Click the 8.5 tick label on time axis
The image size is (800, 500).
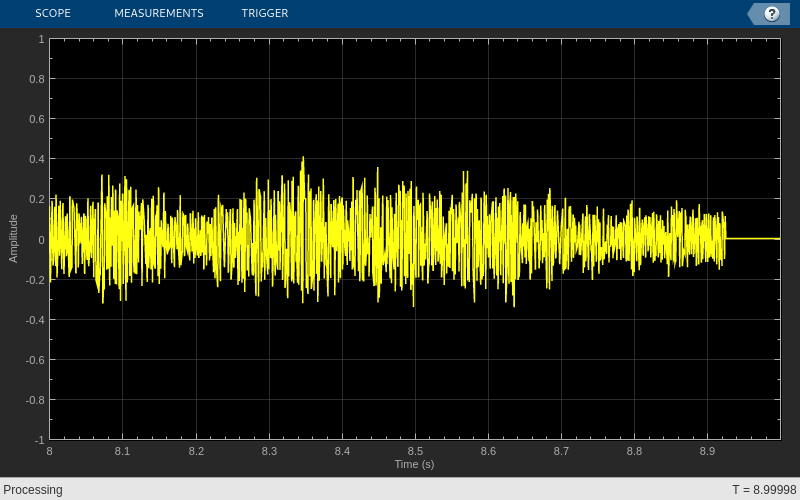415,452
